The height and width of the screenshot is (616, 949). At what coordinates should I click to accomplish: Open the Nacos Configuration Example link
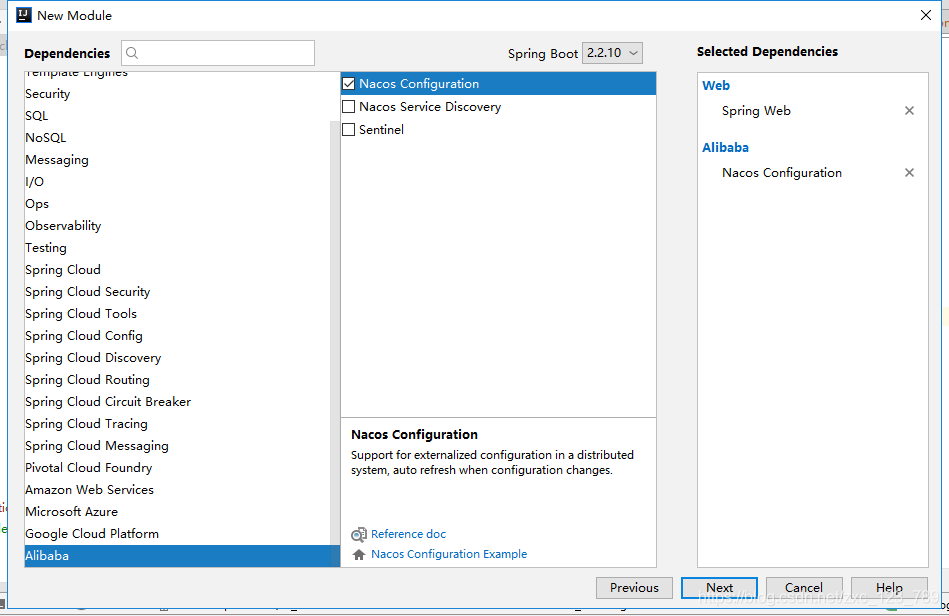point(449,554)
